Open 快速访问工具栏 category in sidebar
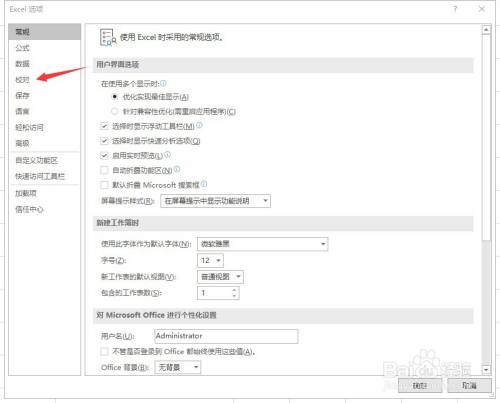This screenshot has height=403, width=500. coord(45,176)
